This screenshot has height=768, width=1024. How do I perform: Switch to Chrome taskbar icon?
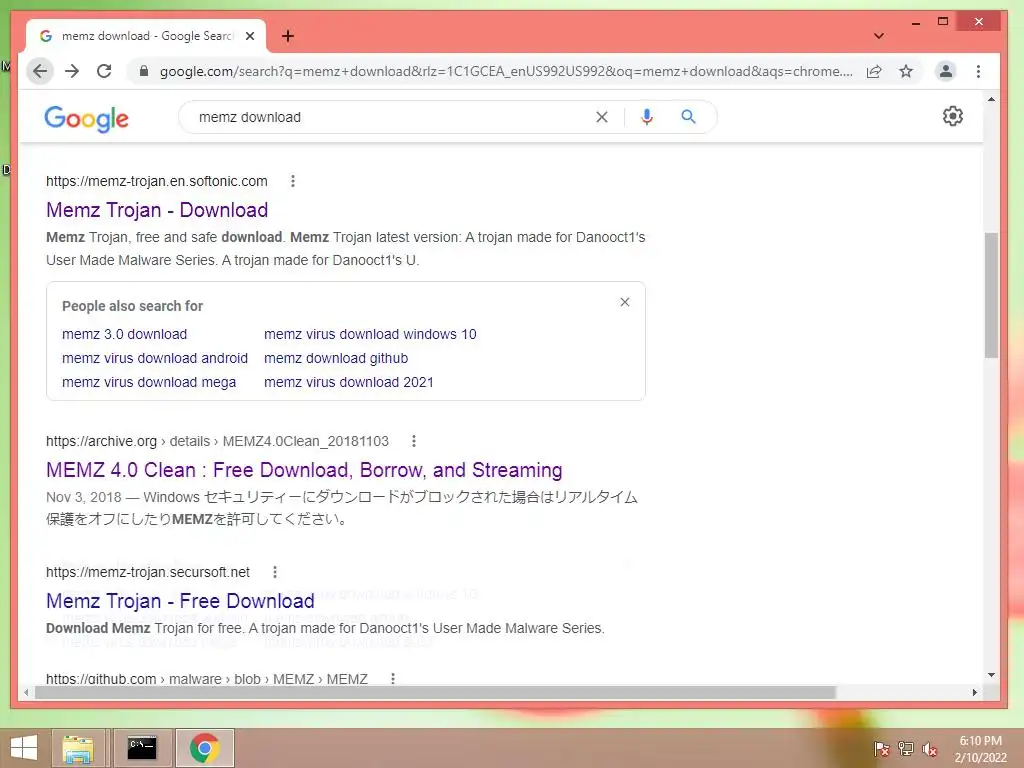click(205, 748)
